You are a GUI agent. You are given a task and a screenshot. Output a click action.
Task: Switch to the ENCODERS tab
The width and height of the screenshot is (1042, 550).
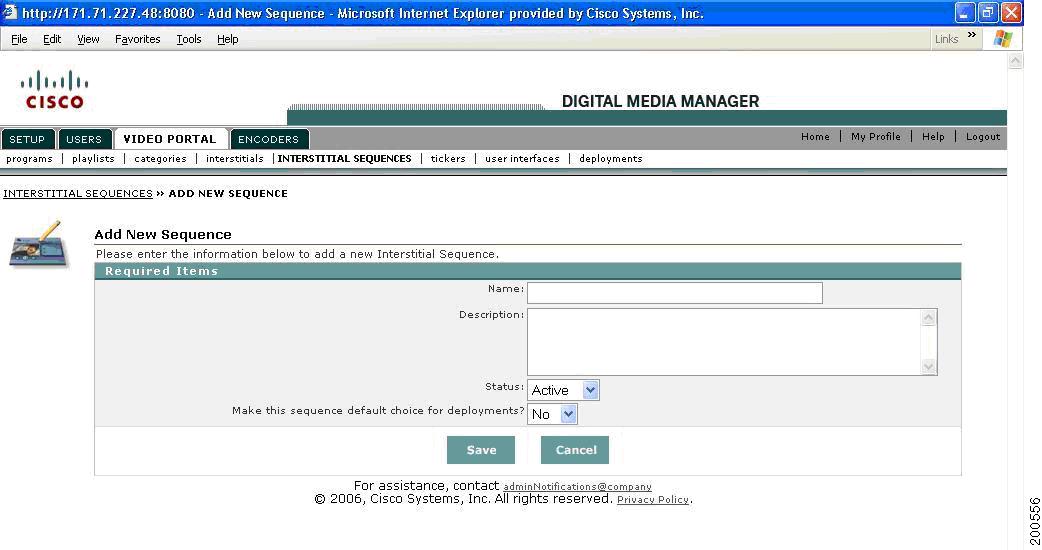pyautogui.click(x=268, y=139)
